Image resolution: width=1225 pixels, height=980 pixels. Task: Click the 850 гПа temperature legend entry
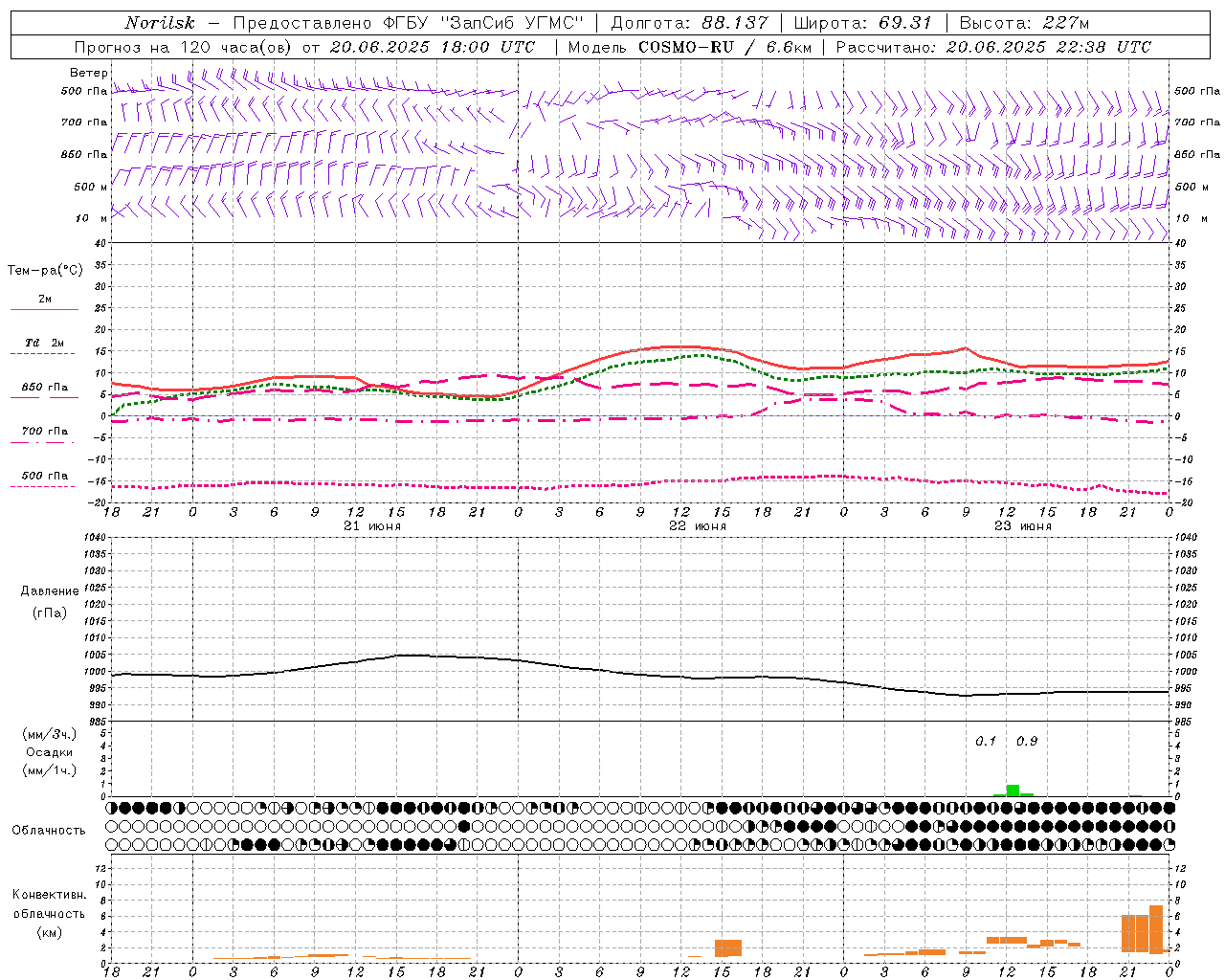pyautogui.click(x=45, y=388)
